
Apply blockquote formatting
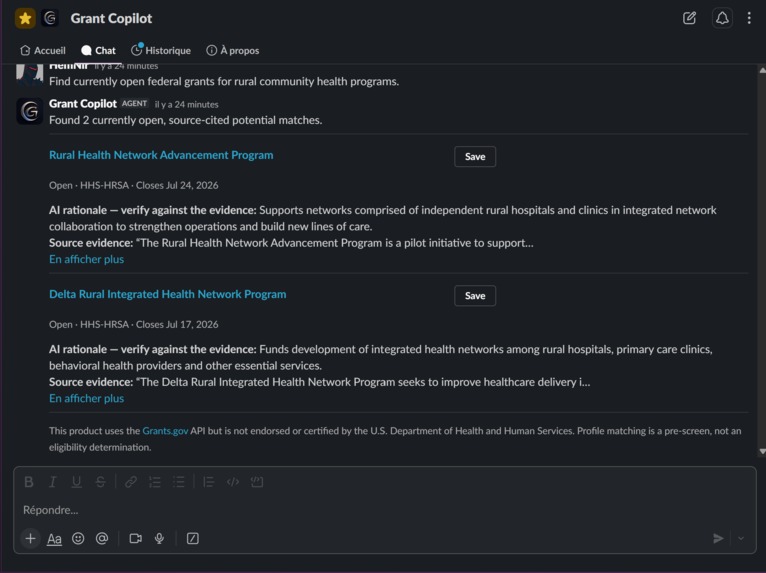209,482
